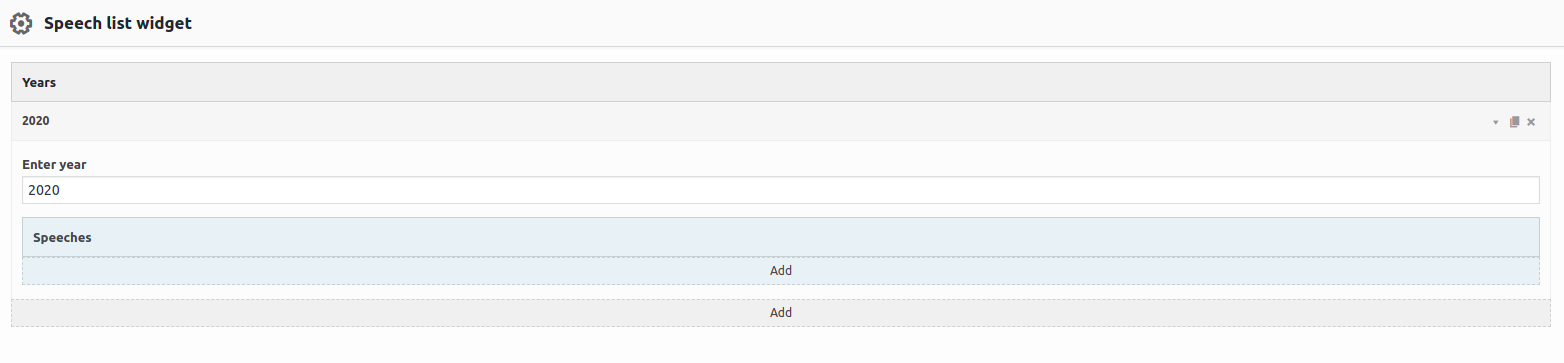Click the gear icon beside Speech list widget
Image resolution: width=1564 pixels, height=363 pixels.
(x=20, y=23)
